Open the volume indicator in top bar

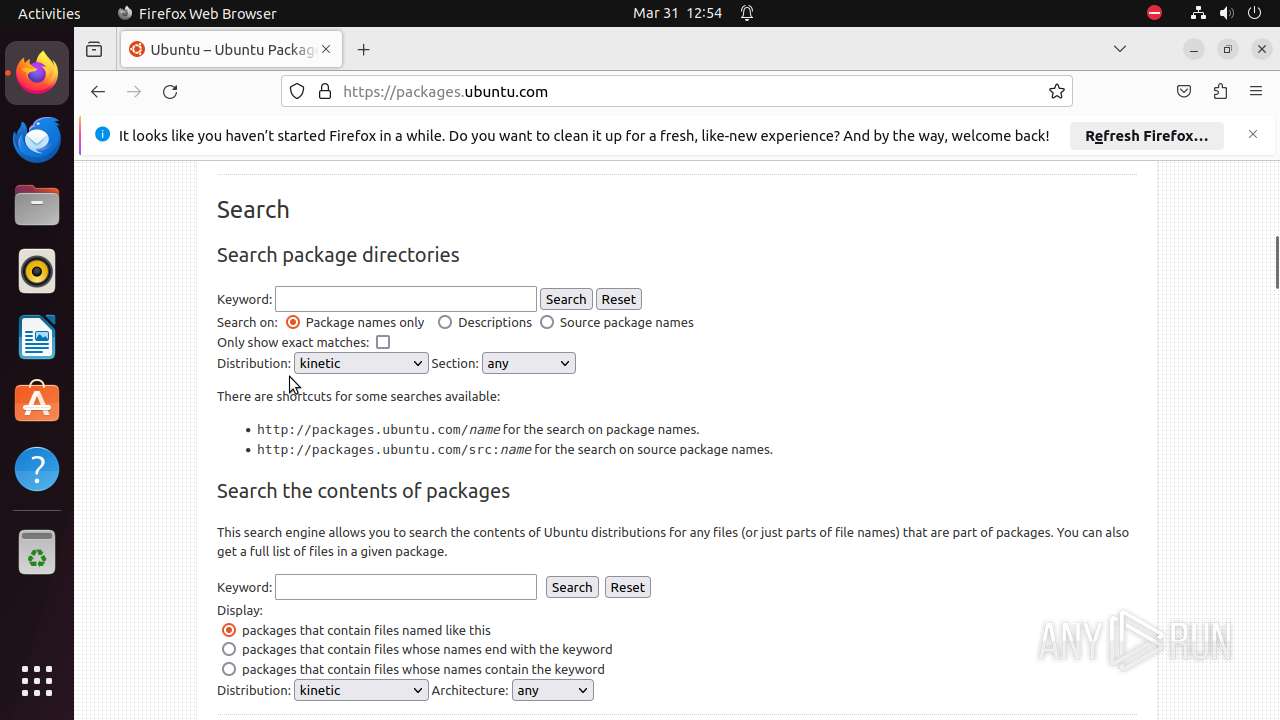click(1227, 13)
